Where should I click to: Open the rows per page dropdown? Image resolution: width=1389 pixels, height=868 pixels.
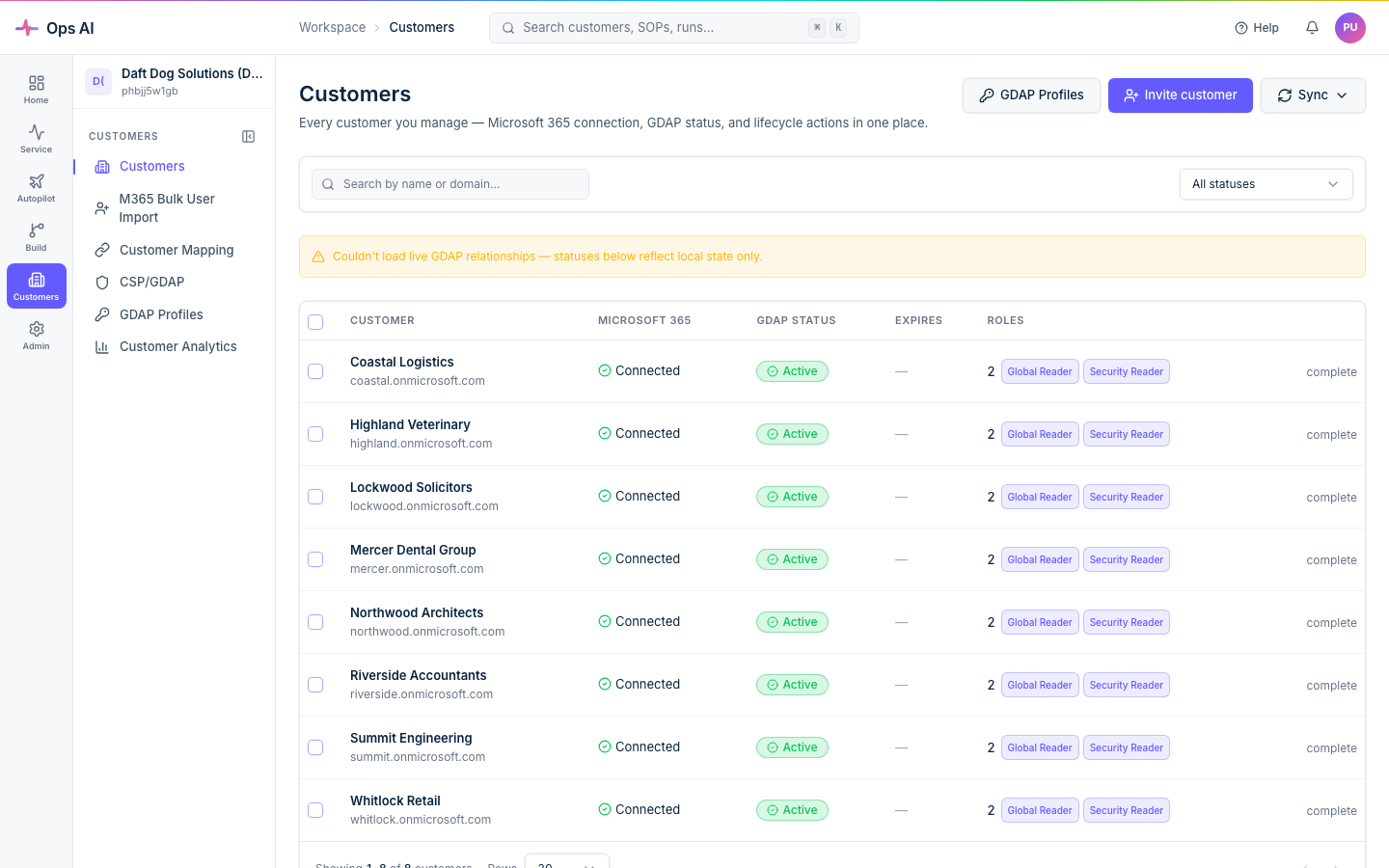pos(567,861)
